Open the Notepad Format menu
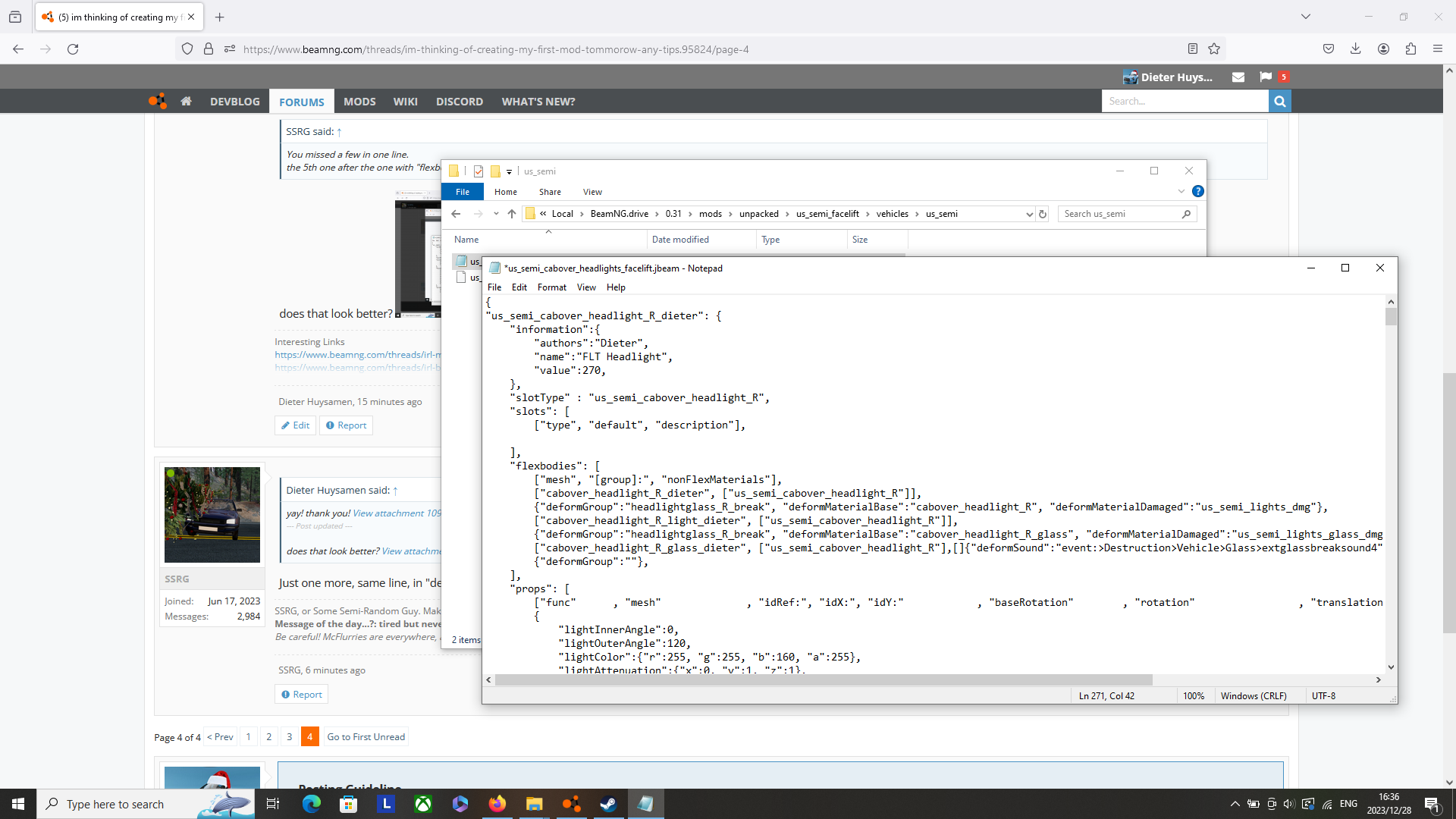Image resolution: width=1456 pixels, height=819 pixels. [552, 287]
